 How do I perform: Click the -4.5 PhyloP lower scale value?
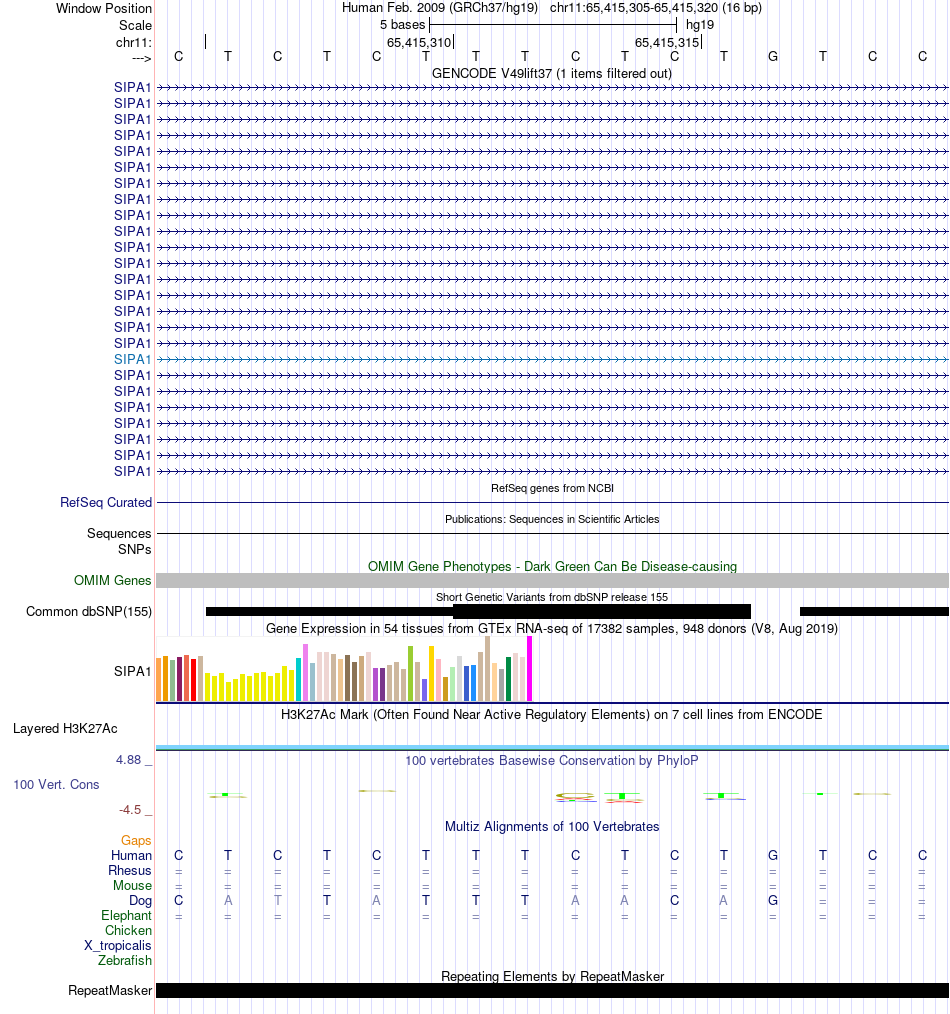coord(129,810)
